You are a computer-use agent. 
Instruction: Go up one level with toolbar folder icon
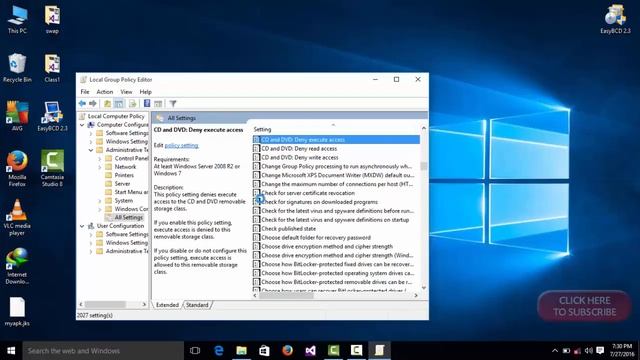pos(107,104)
